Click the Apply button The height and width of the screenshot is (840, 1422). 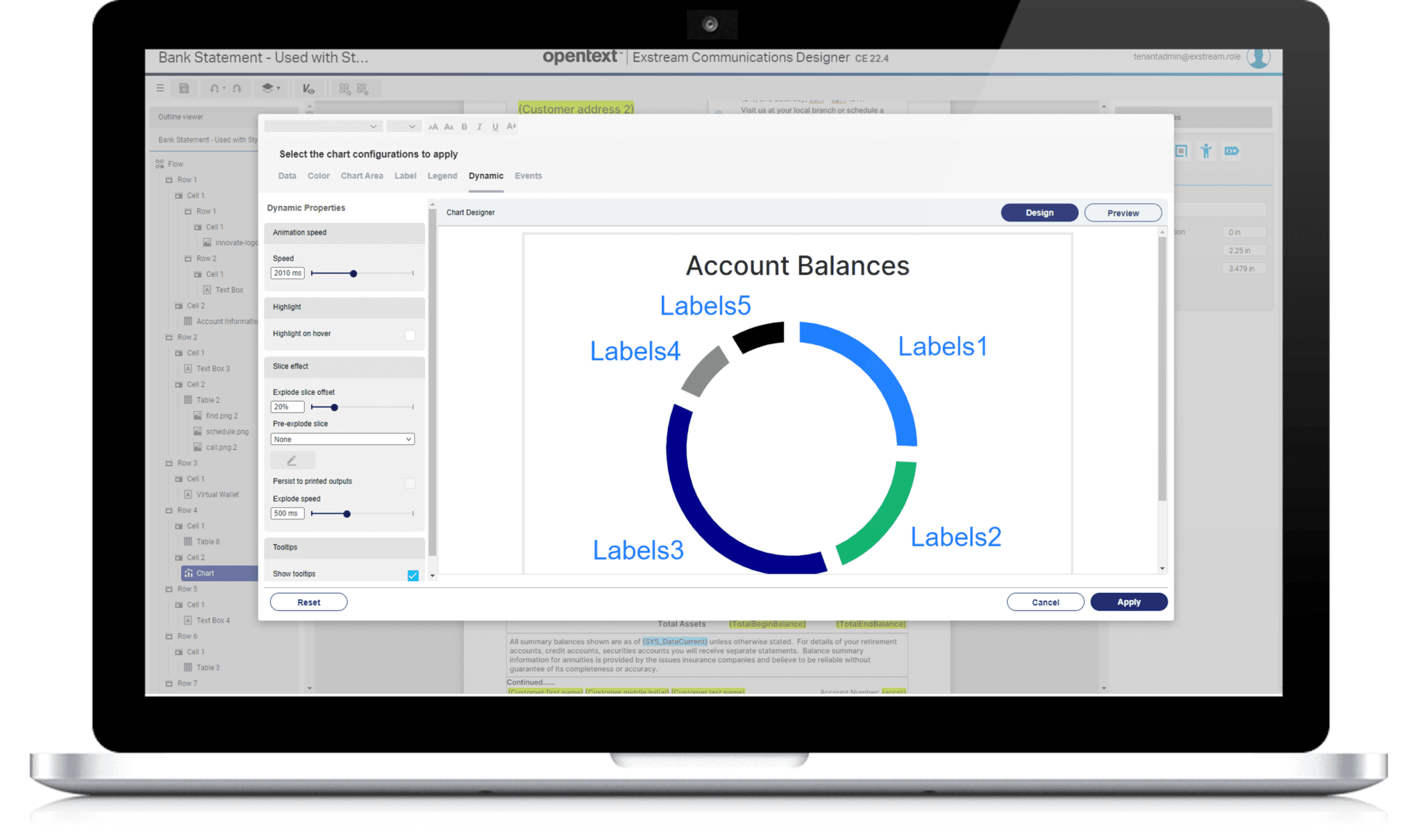point(1128,601)
